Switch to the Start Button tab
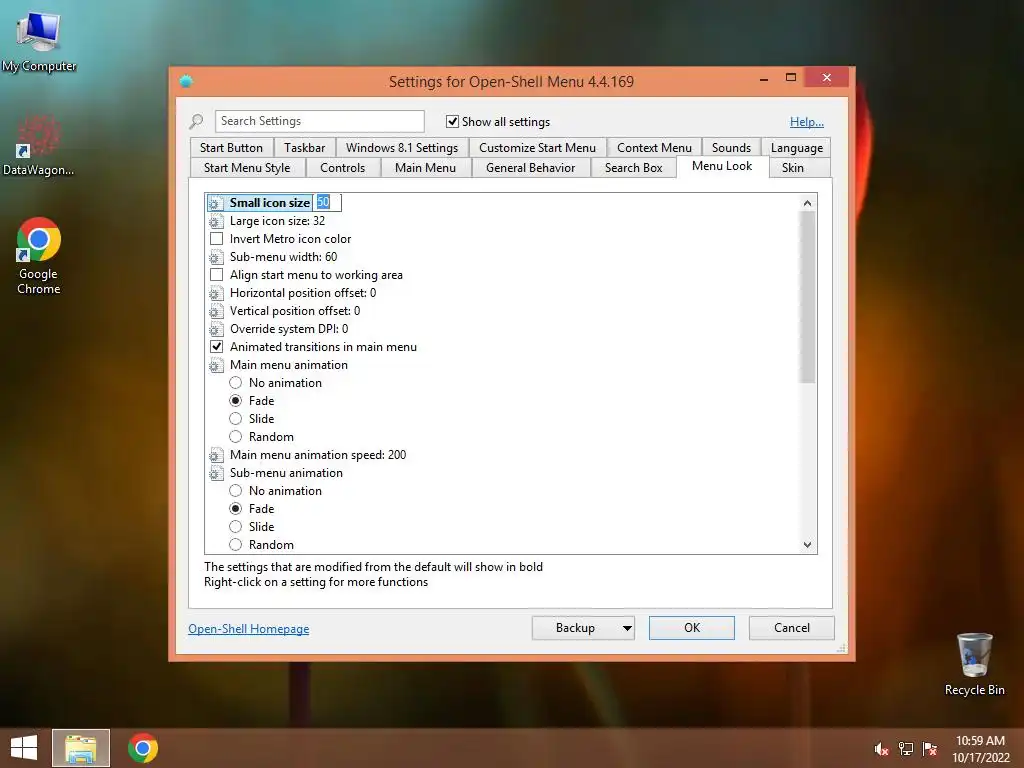 point(231,148)
